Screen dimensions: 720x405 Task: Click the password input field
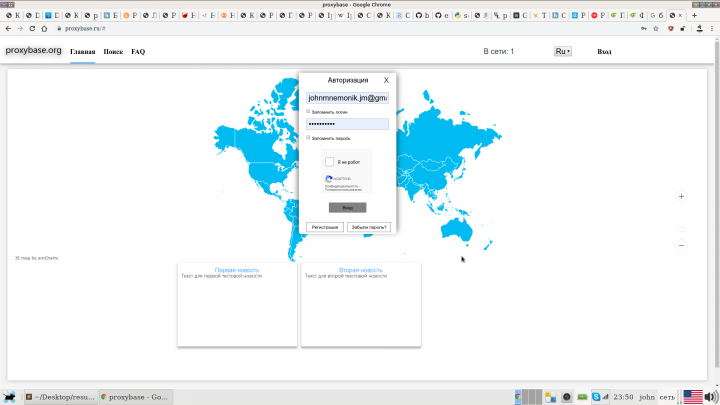click(348, 124)
